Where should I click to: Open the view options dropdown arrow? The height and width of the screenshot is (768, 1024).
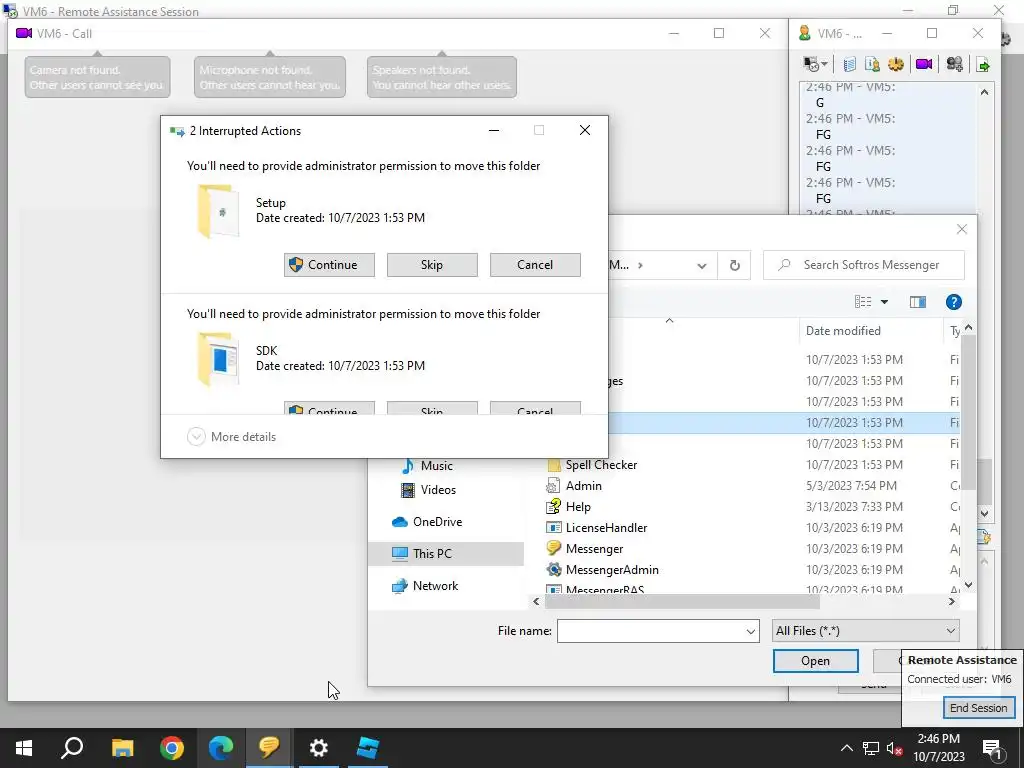tap(884, 302)
